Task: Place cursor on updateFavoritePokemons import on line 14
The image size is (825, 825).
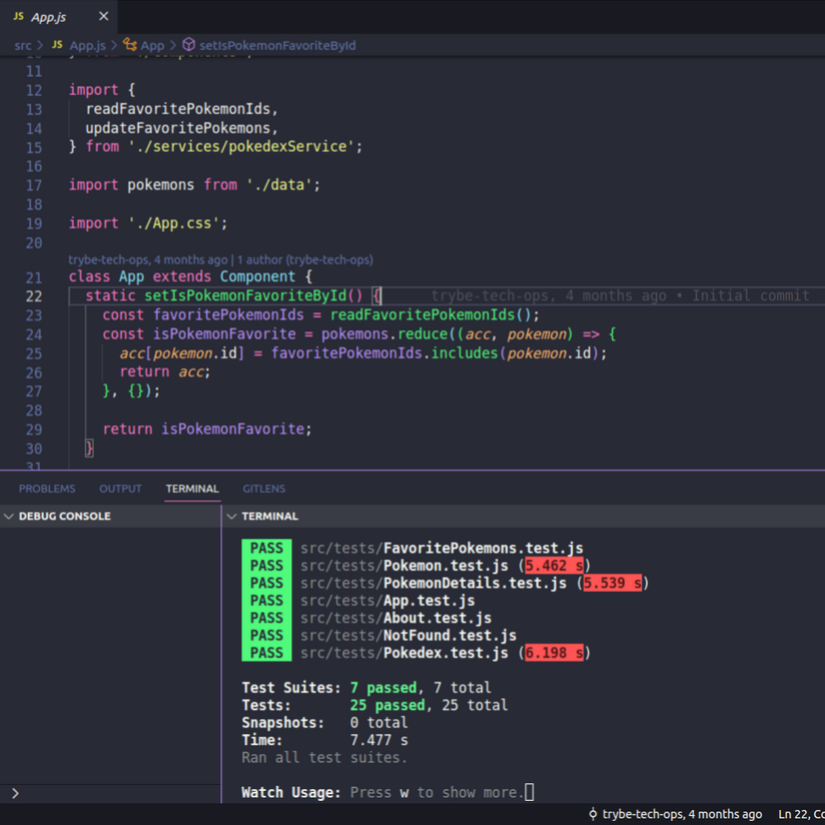Action: 178,128
